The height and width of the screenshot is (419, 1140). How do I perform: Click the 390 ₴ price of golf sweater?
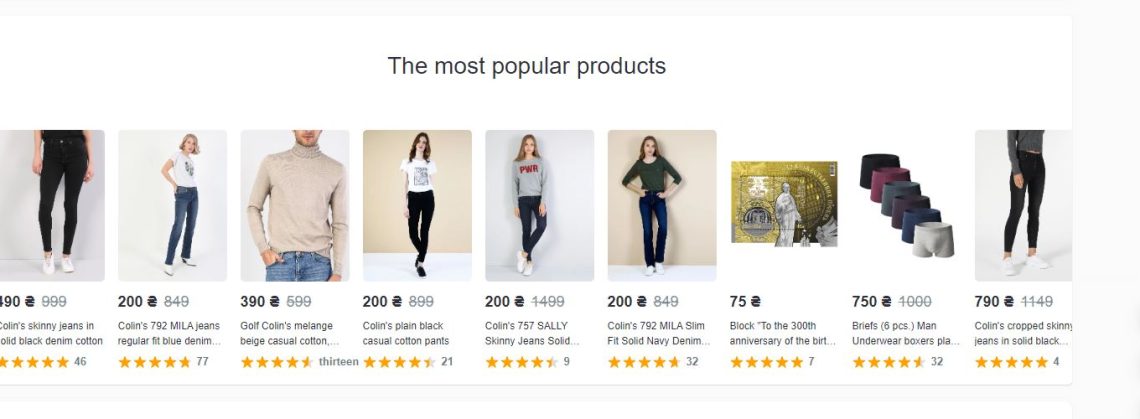pos(260,301)
